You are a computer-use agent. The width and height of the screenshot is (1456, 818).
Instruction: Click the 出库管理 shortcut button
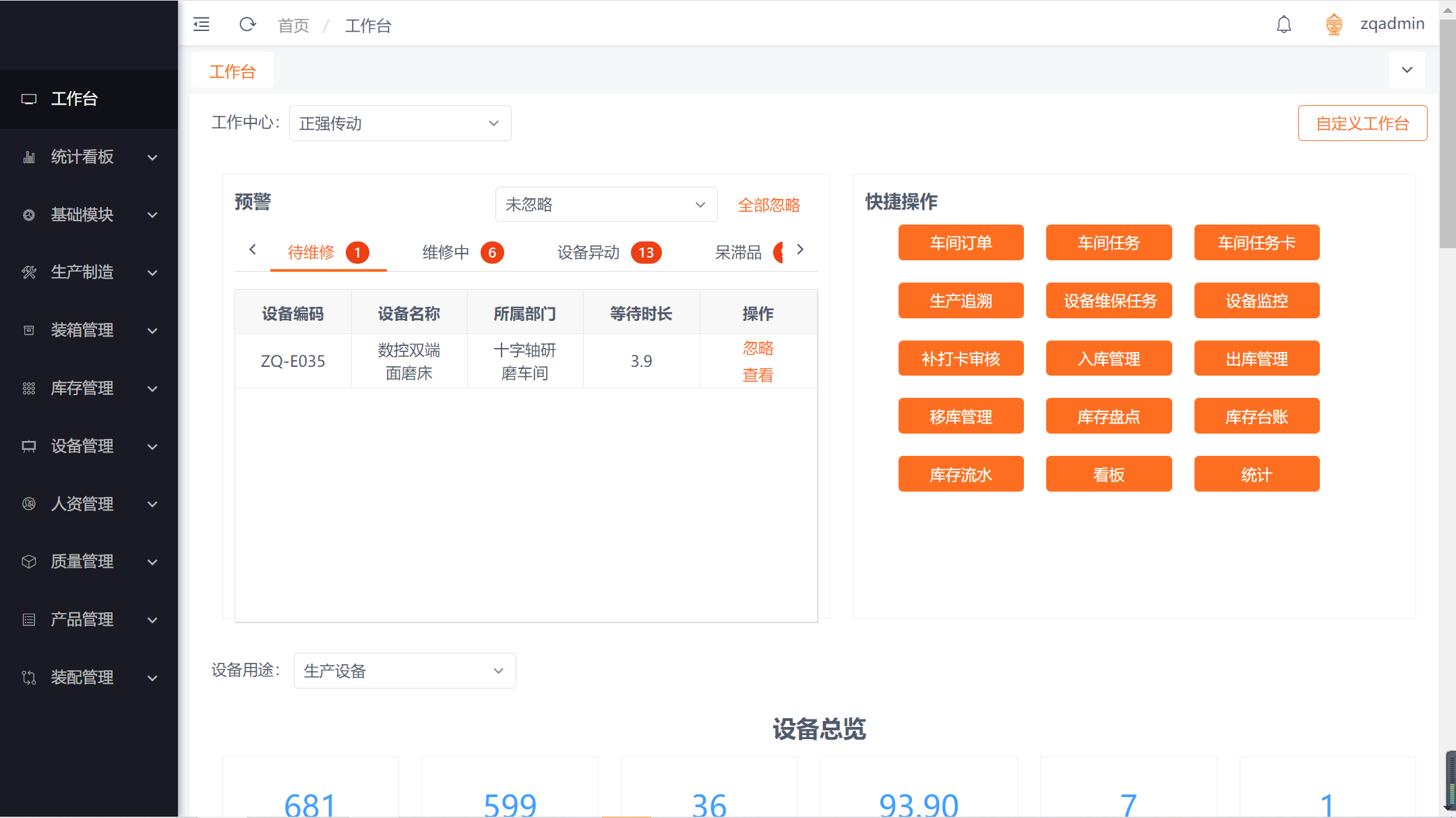[x=1256, y=359]
